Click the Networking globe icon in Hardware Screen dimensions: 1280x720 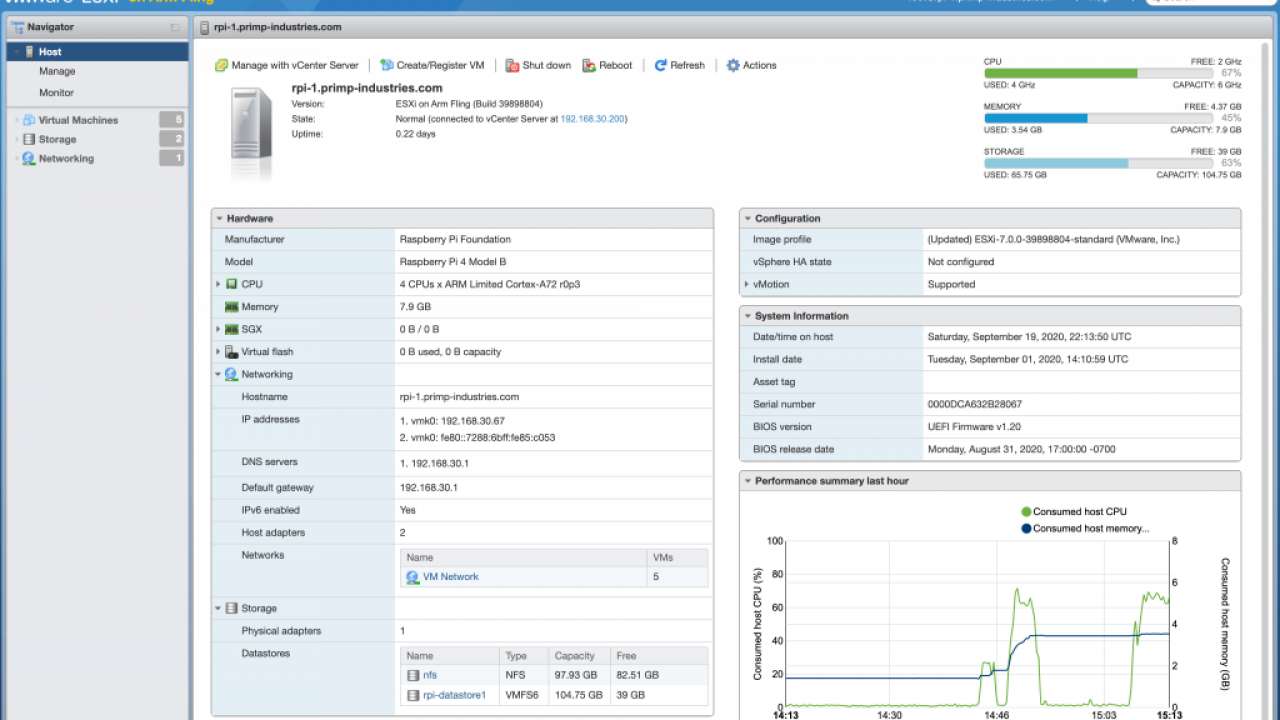(232, 374)
